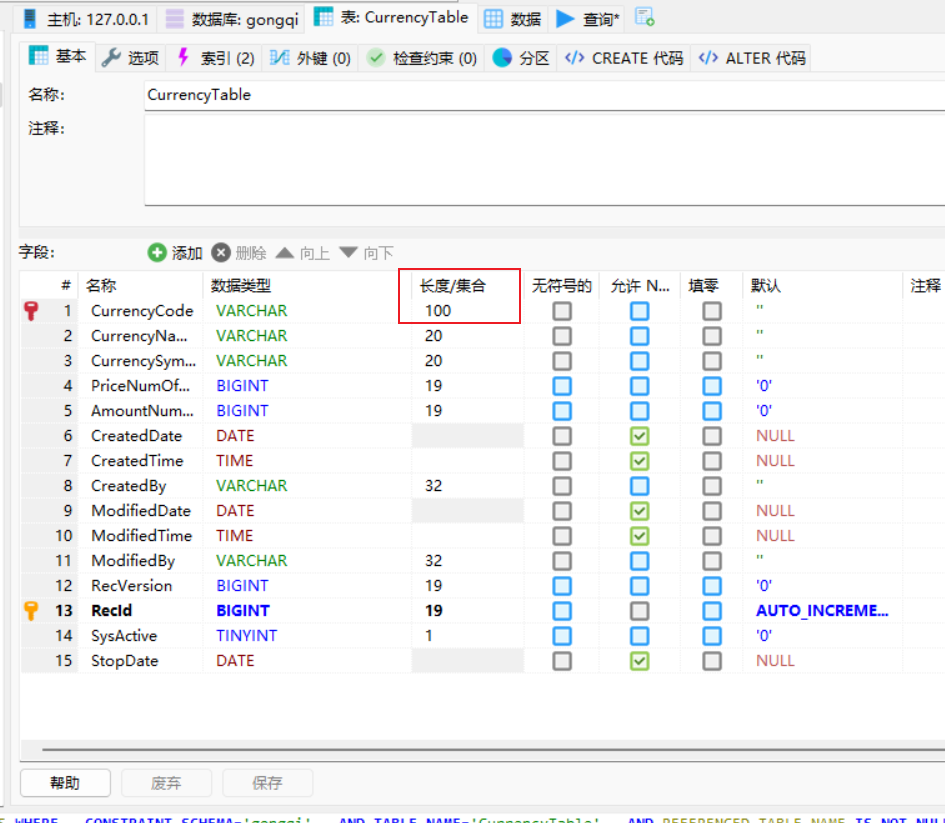Screen dimensions: 945x823
Task: Open the 索引 (2) sub-tab
Action: [215, 58]
